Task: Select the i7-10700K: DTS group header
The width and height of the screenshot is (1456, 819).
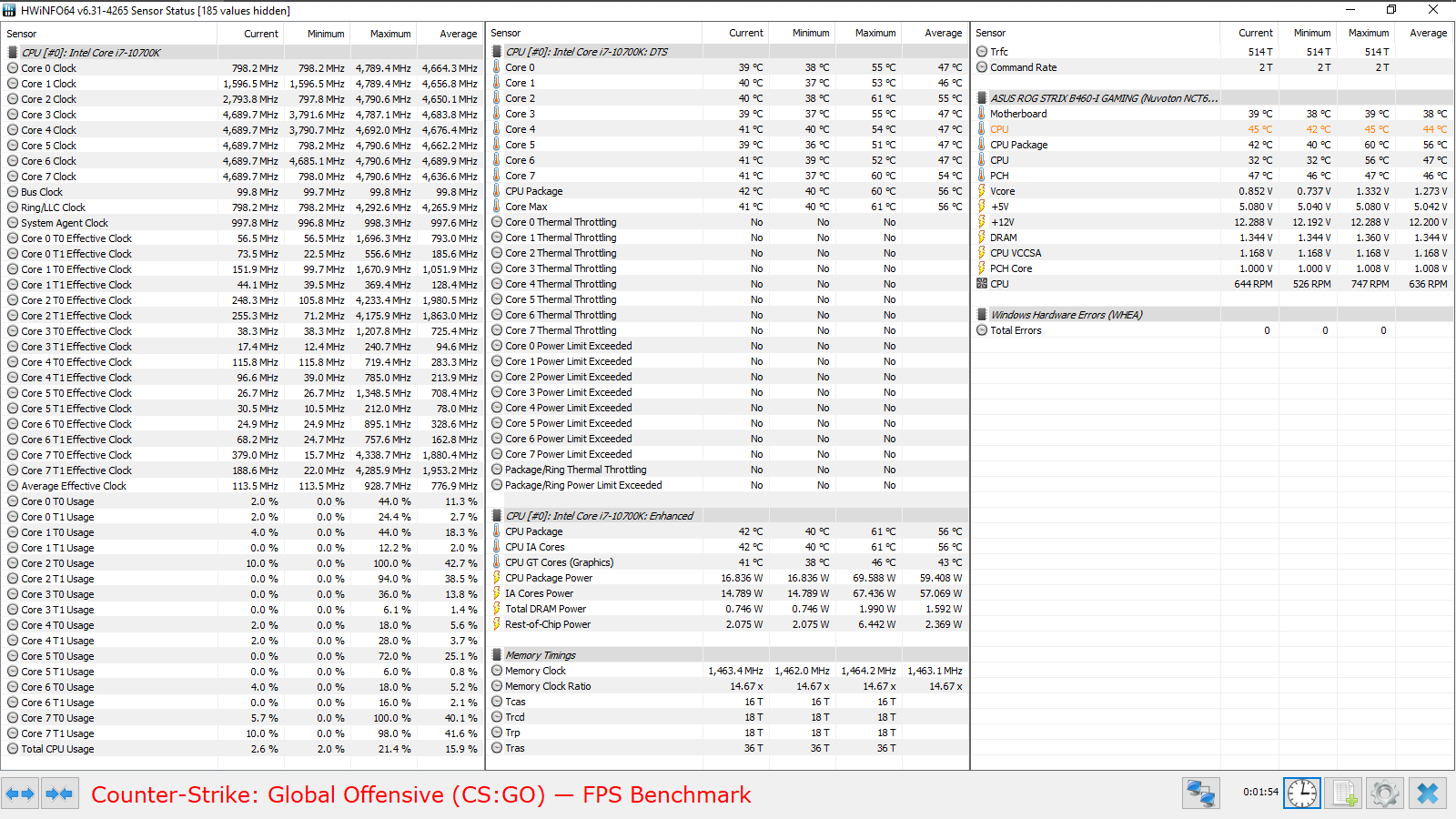Action: pyautogui.click(x=728, y=52)
